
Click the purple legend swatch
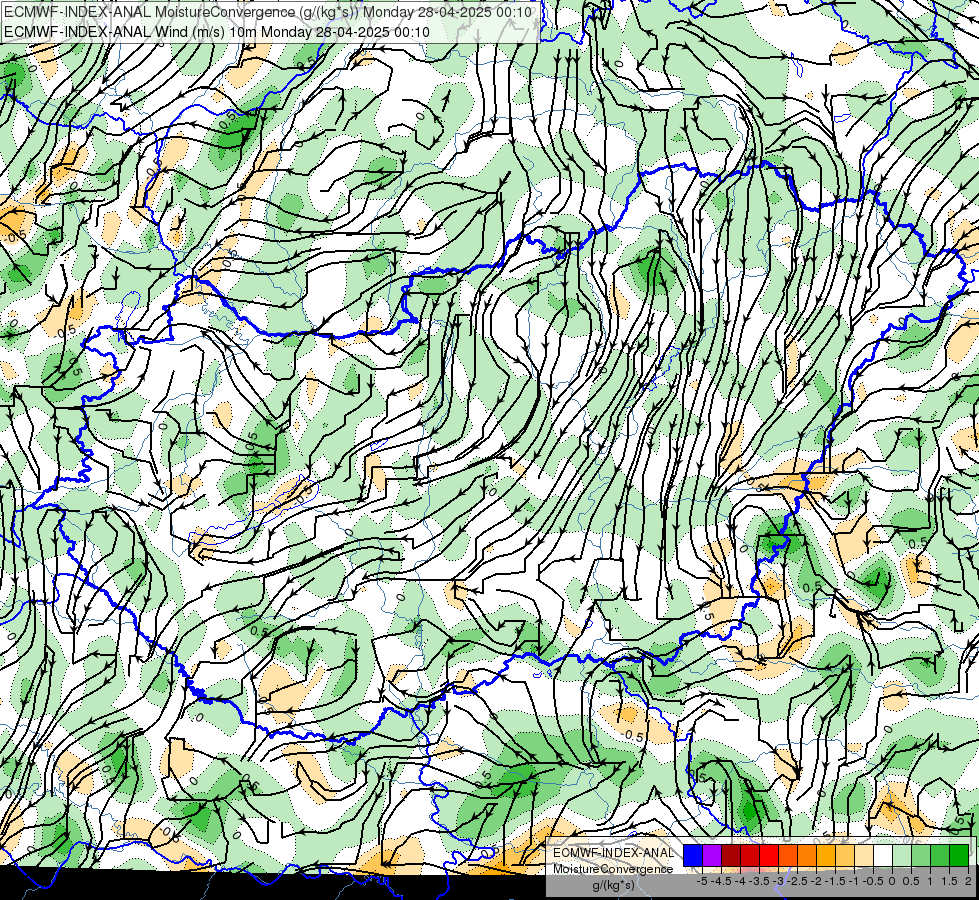(x=712, y=855)
